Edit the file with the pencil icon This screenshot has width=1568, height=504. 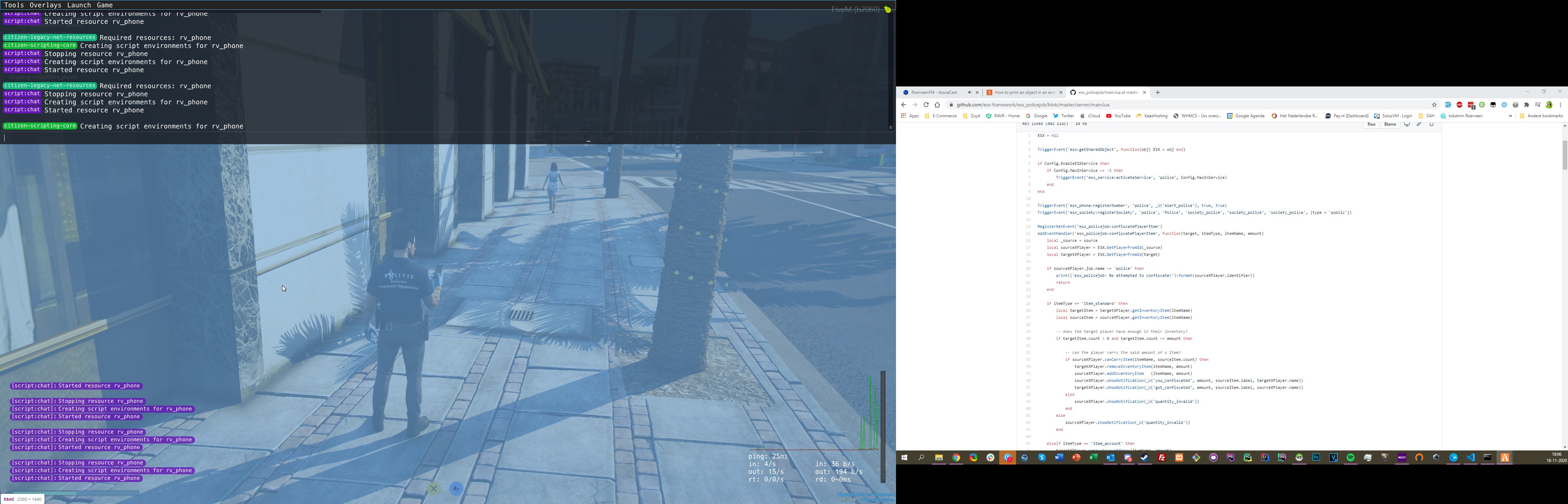tap(1419, 124)
